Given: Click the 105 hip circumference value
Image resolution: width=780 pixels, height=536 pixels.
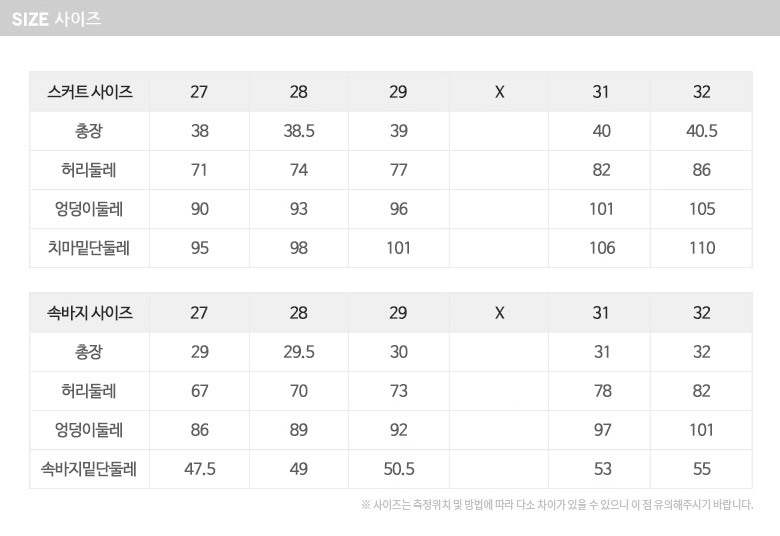Looking at the screenshot, I should pyautogui.click(x=702, y=209).
